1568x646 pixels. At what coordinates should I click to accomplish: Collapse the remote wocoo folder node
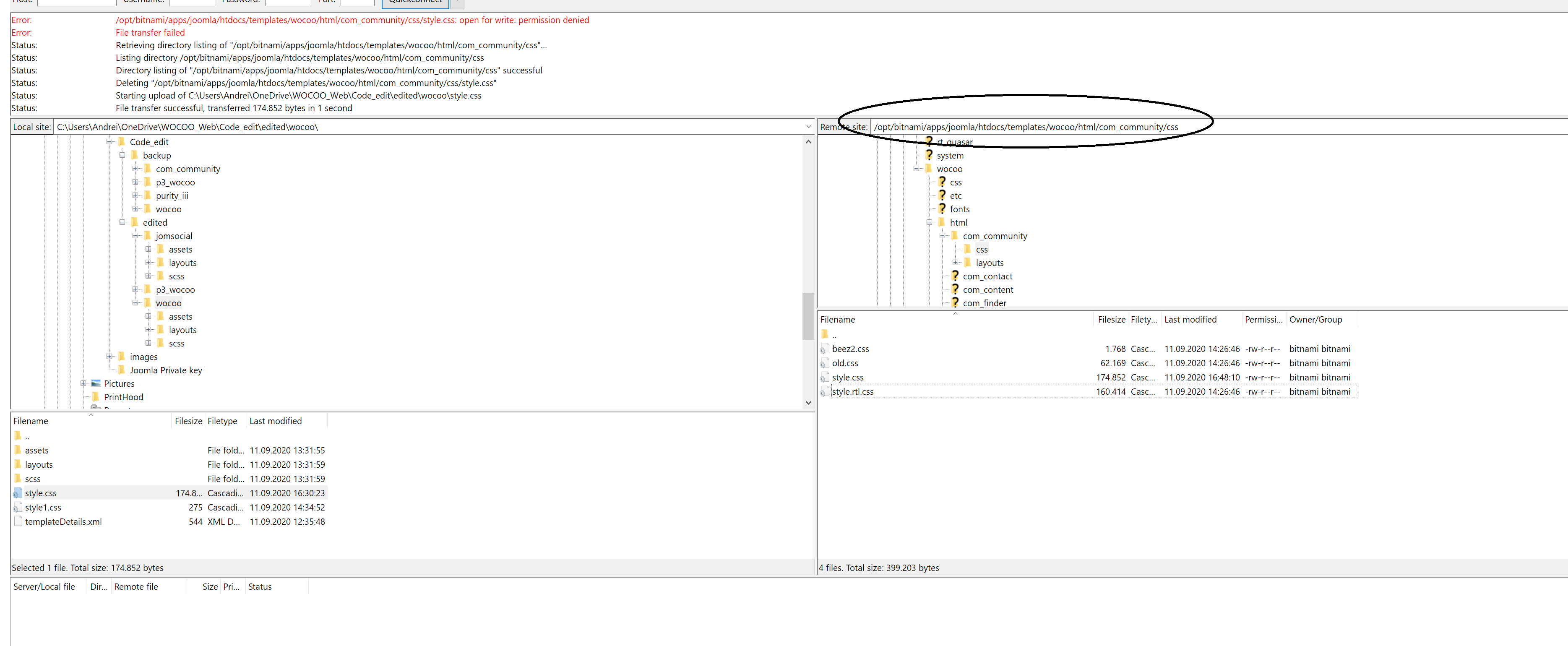(x=916, y=169)
